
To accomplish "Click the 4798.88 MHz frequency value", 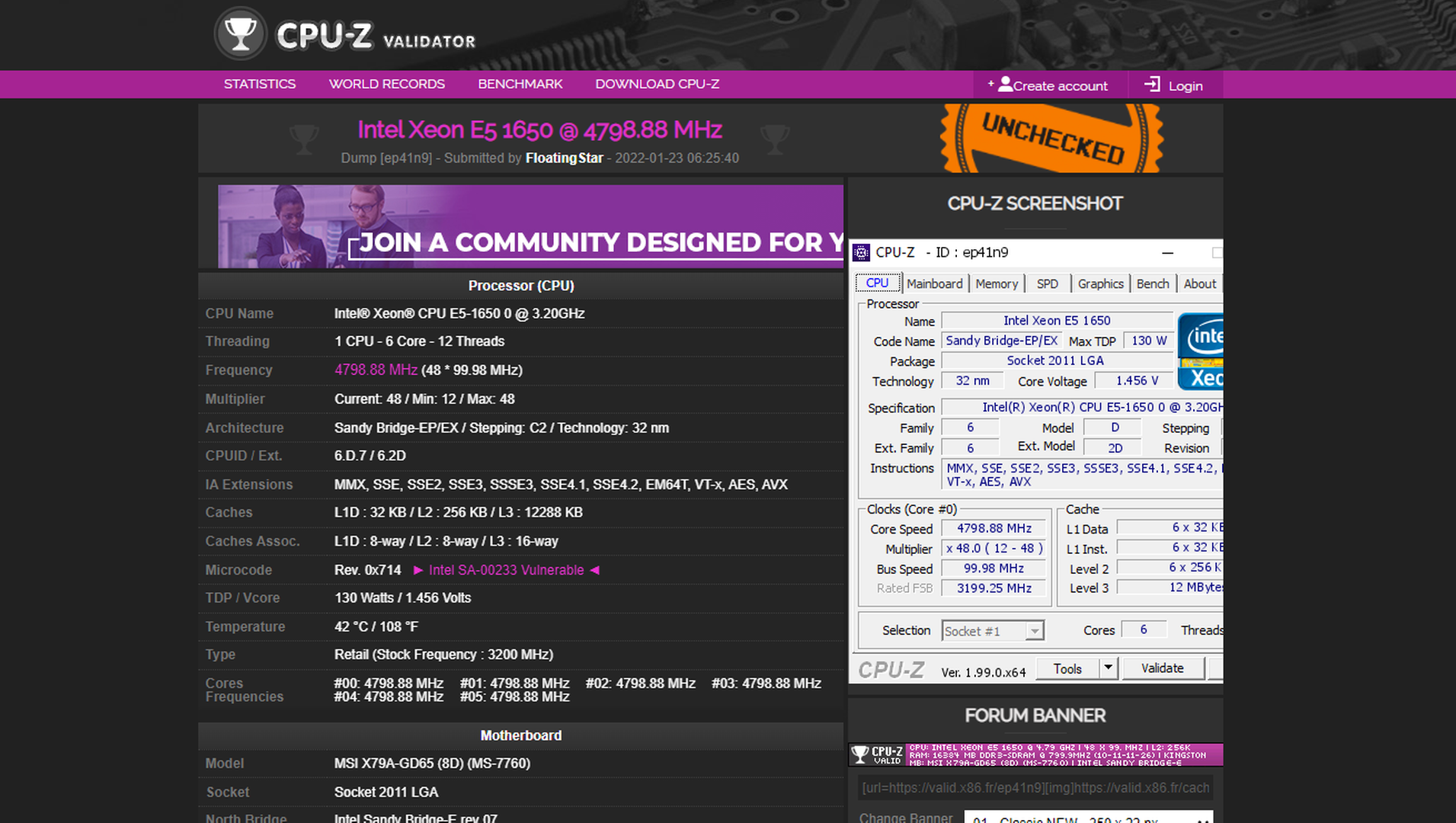I will [376, 370].
